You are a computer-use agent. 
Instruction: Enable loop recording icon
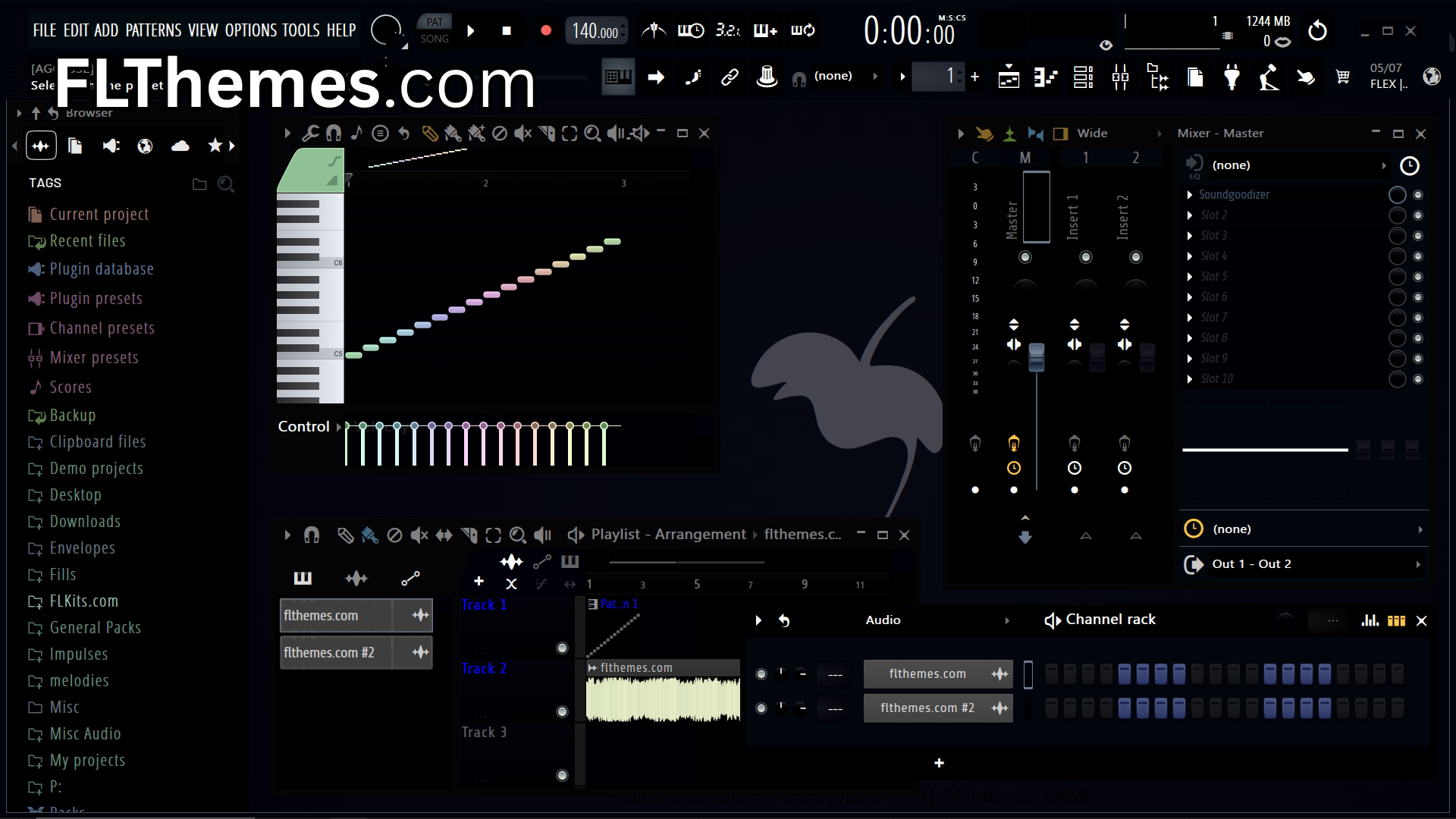pos(803,30)
